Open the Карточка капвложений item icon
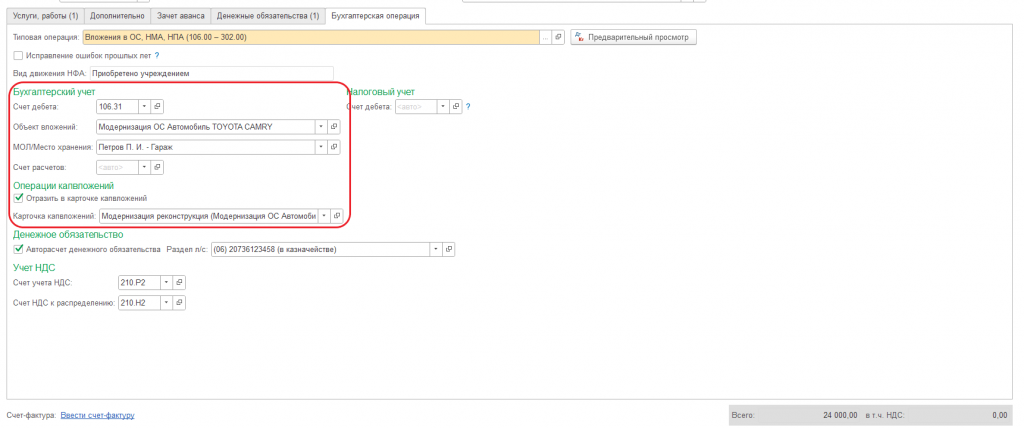The image size is (1024, 428). (336, 215)
